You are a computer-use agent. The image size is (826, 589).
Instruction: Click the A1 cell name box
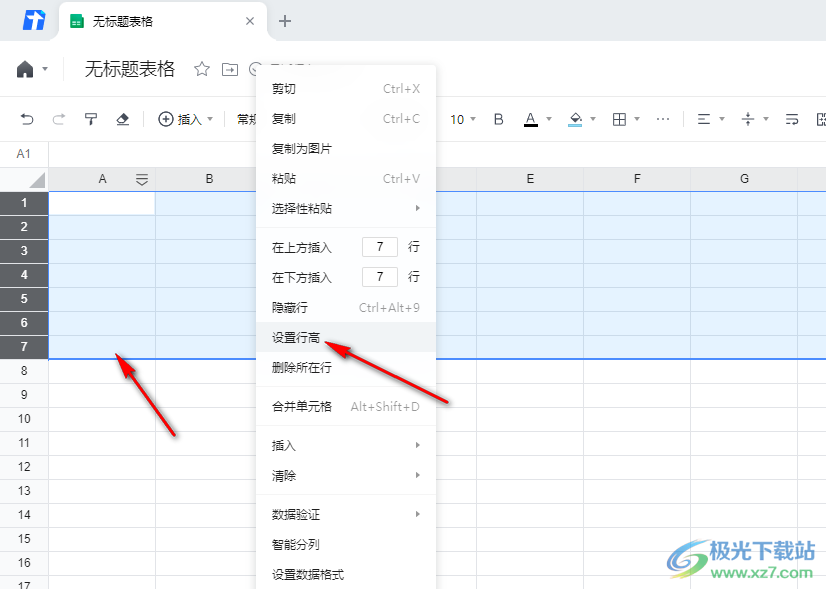click(24, 154)
